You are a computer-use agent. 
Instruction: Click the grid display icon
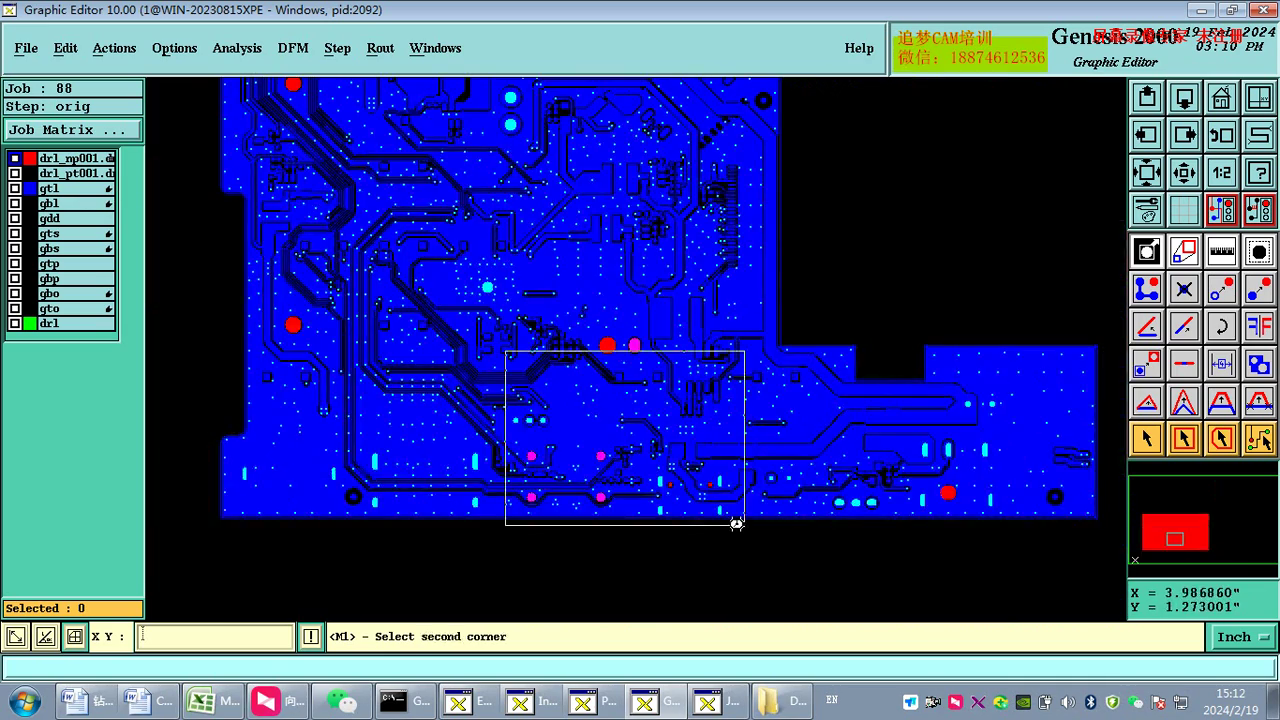coord(1184,210)
